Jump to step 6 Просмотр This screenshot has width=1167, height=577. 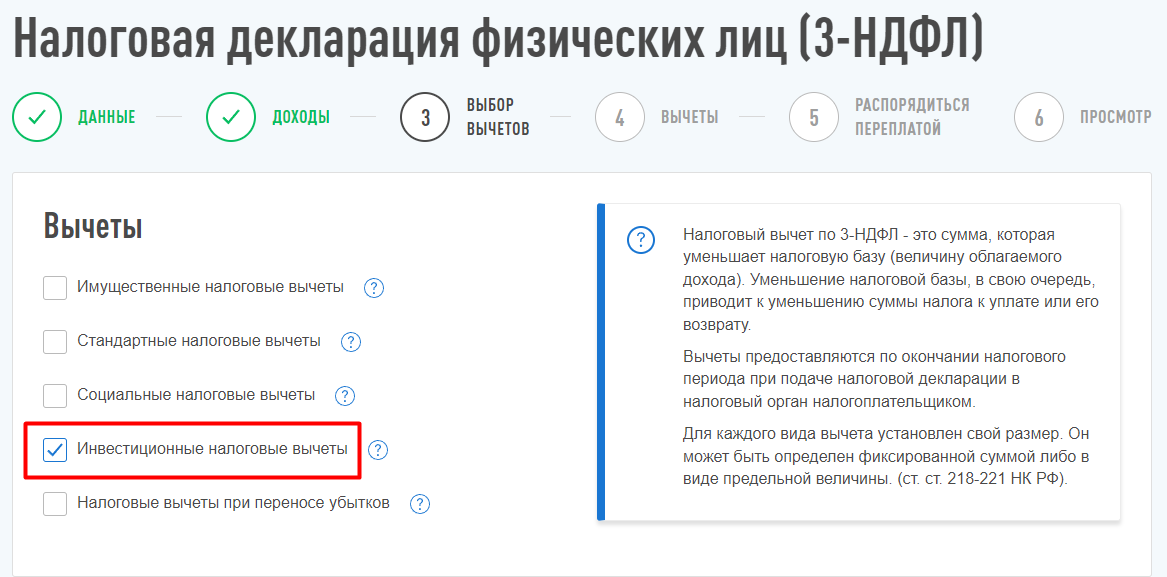point(1039,117)
